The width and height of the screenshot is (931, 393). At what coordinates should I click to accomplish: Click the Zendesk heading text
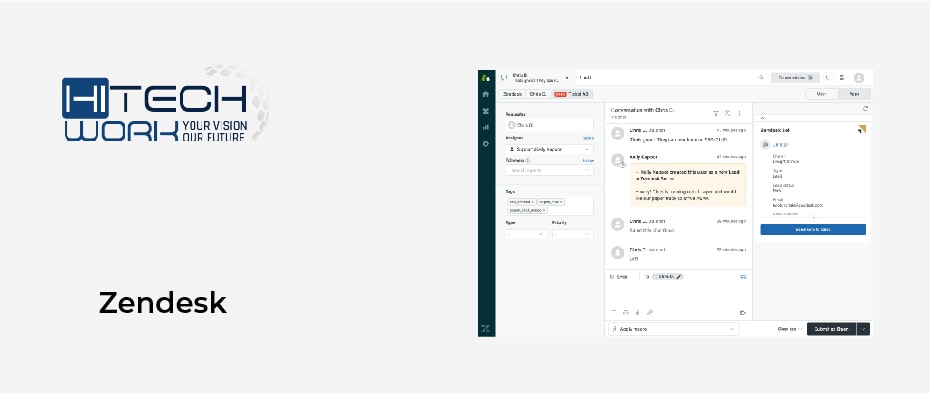click(163, 303)
